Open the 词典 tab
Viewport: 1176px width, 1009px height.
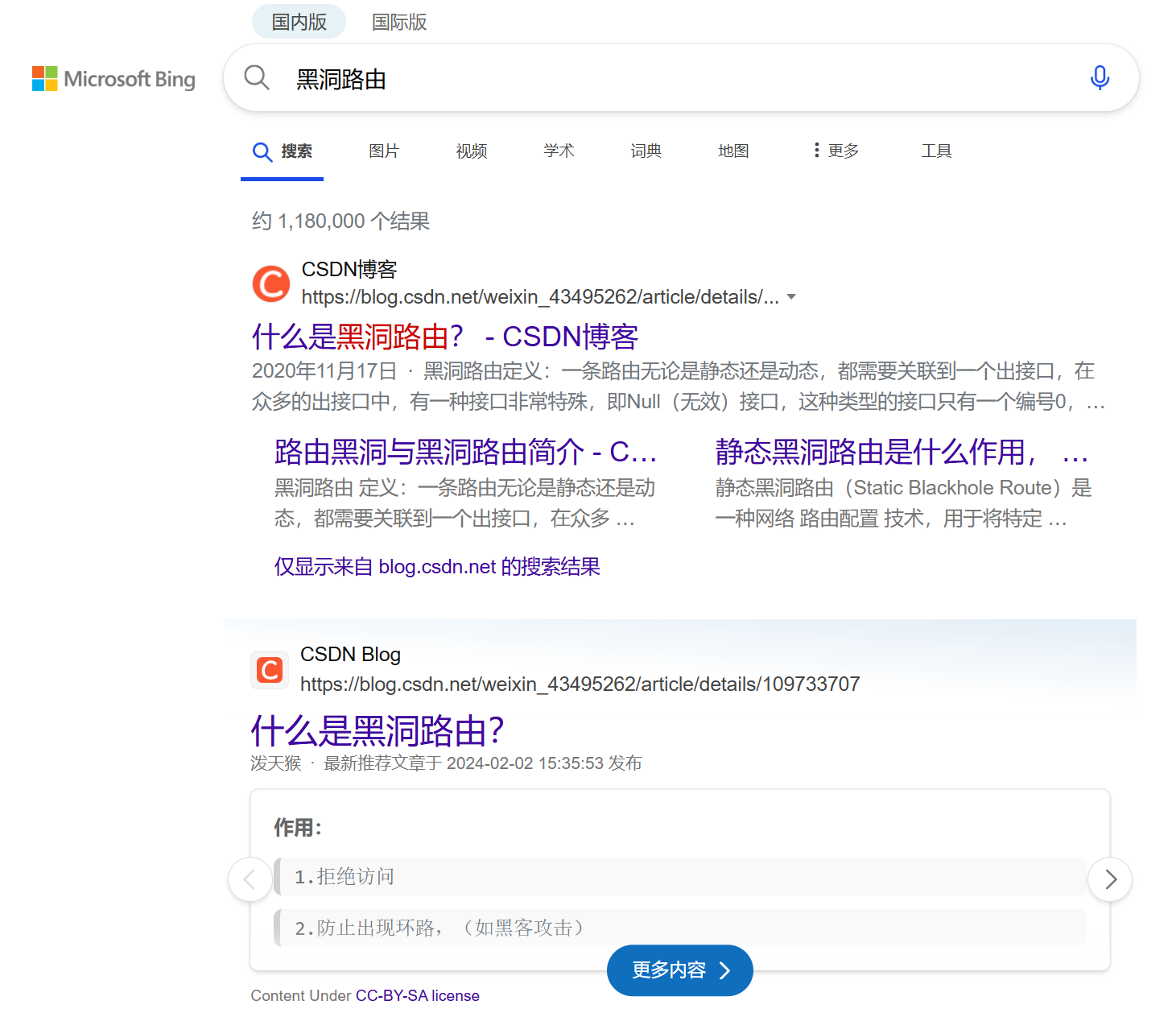[646, 151]
